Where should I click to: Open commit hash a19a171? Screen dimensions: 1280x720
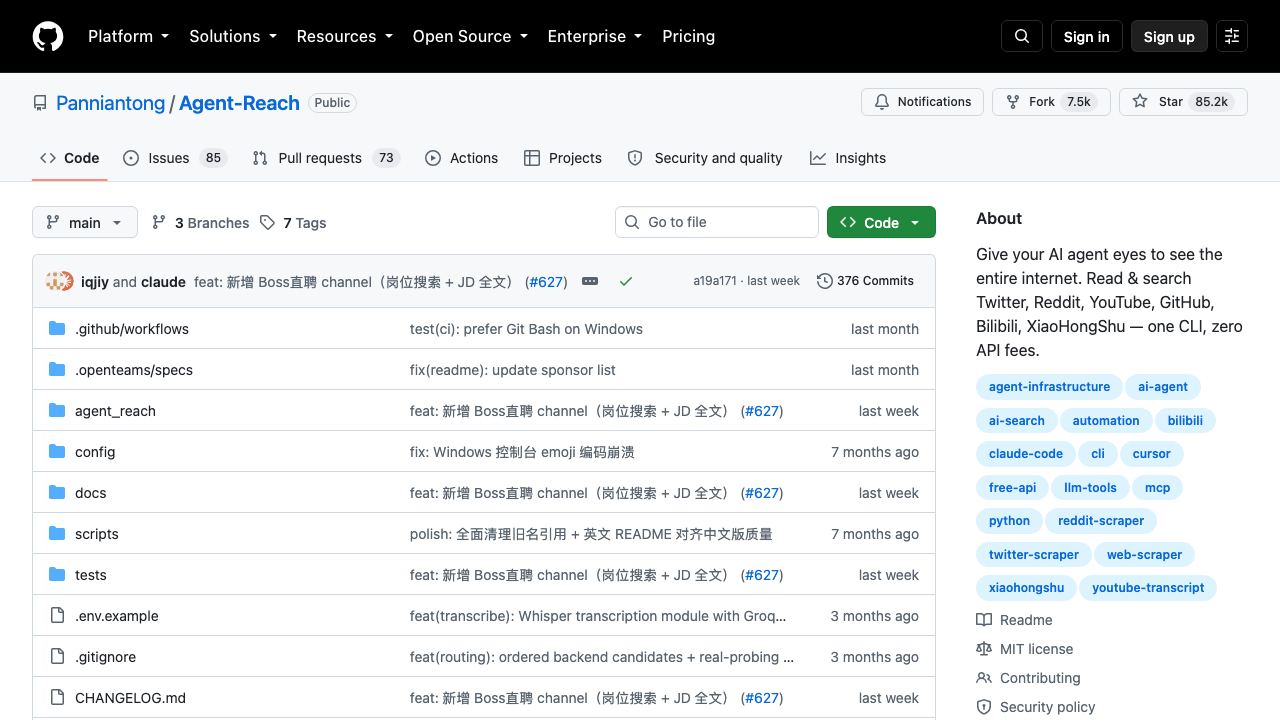tap(715, 281)
